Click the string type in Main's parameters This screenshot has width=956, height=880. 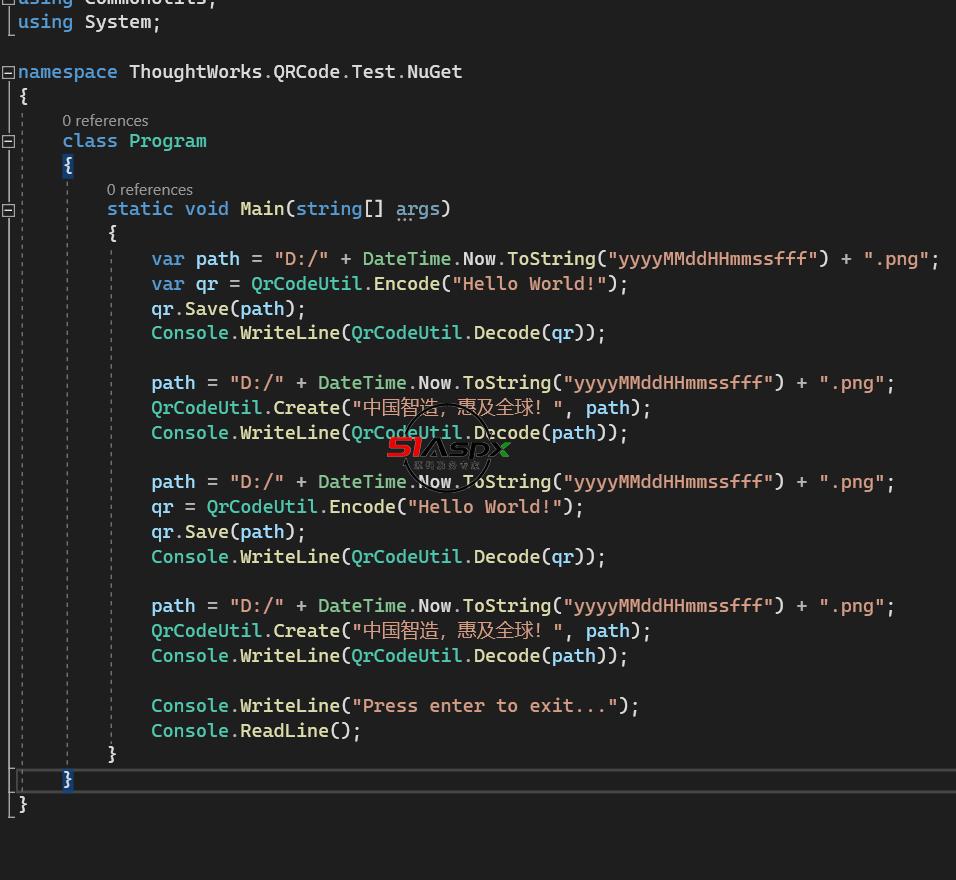[328, 209]
